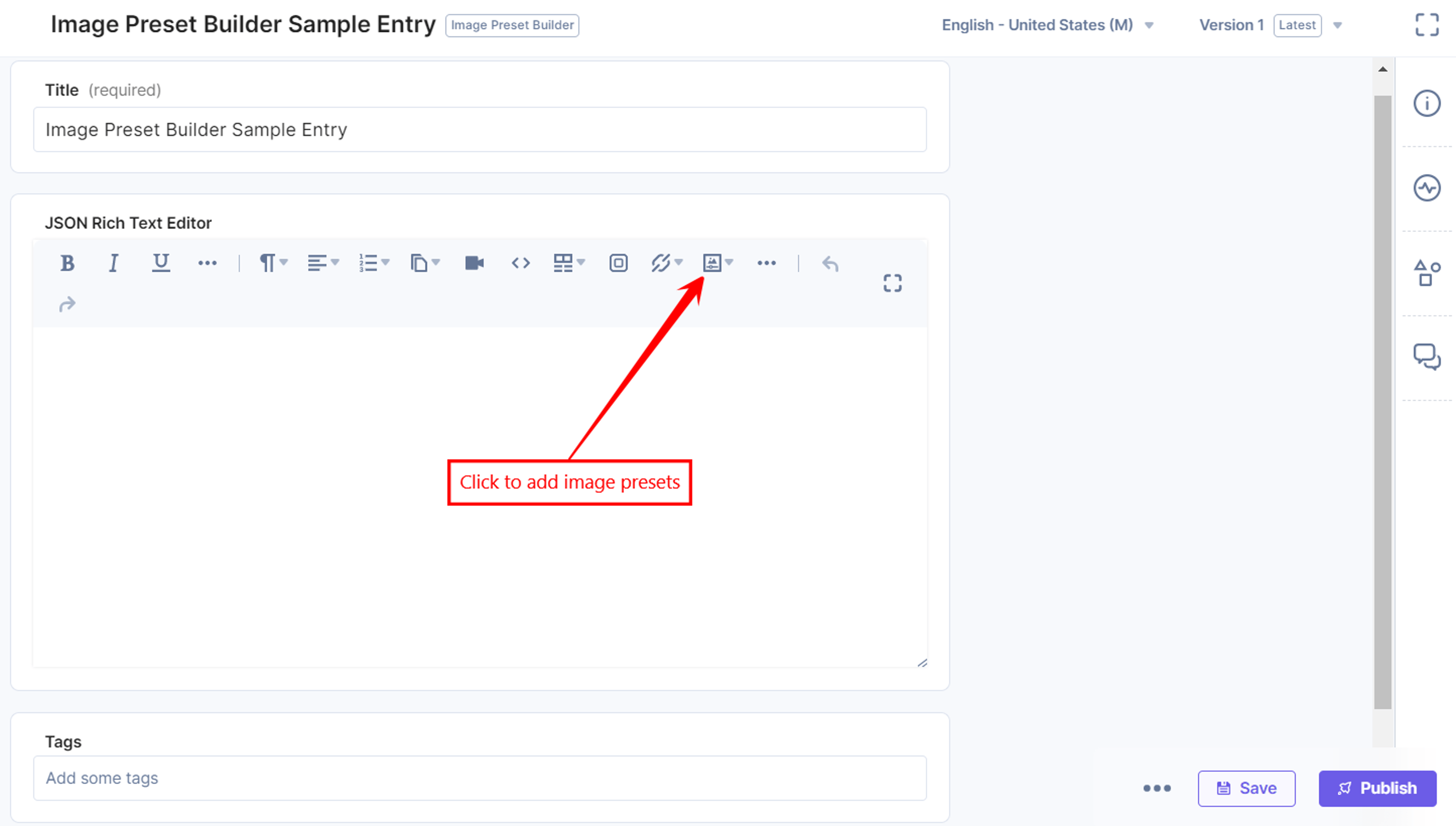Open the link options dropdown
The width and height of the screenshot is (1456, 826).
coord(667,263)
